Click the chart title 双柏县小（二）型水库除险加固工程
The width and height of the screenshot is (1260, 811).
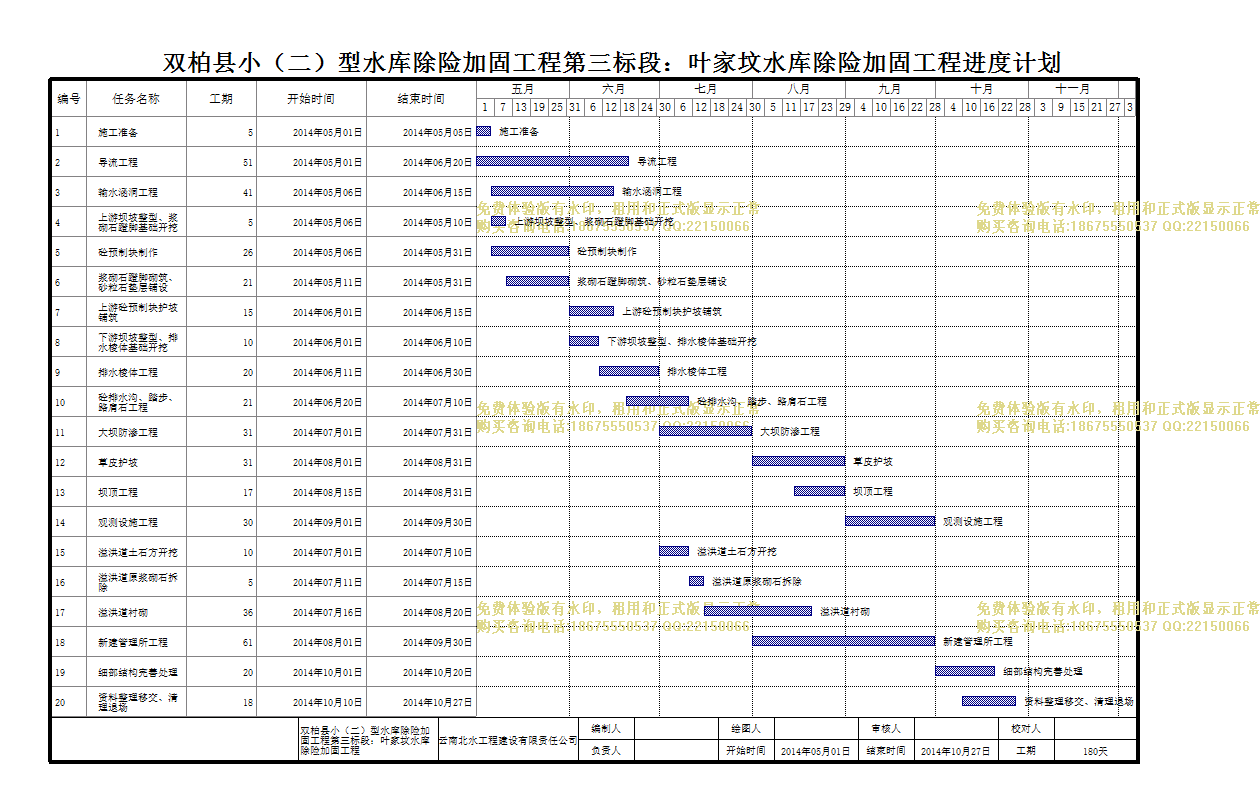(611, 63)
